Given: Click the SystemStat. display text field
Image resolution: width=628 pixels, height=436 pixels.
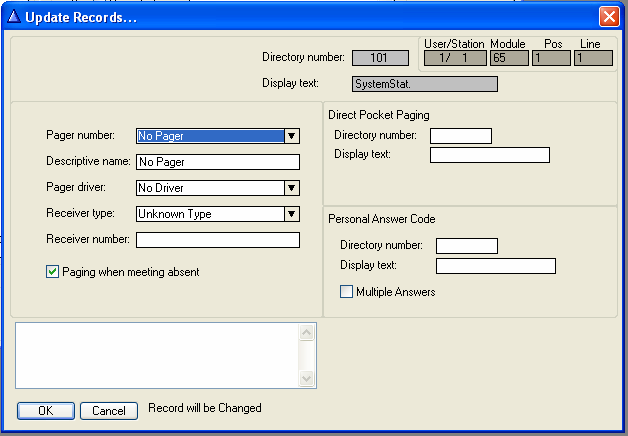Looking at the screenshot, I should 424,84.
